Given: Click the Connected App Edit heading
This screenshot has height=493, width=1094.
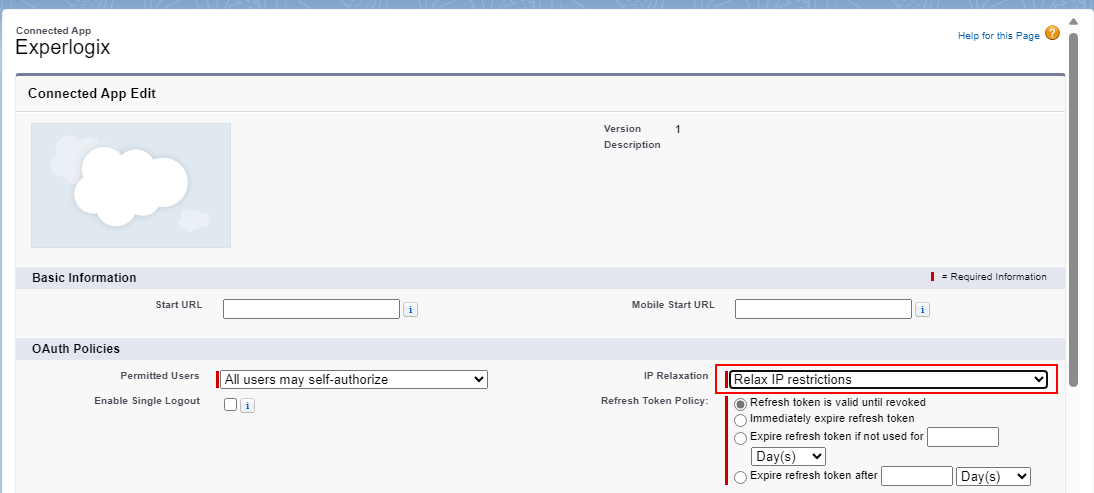Looking at the screenshot, I should [92, 93].
